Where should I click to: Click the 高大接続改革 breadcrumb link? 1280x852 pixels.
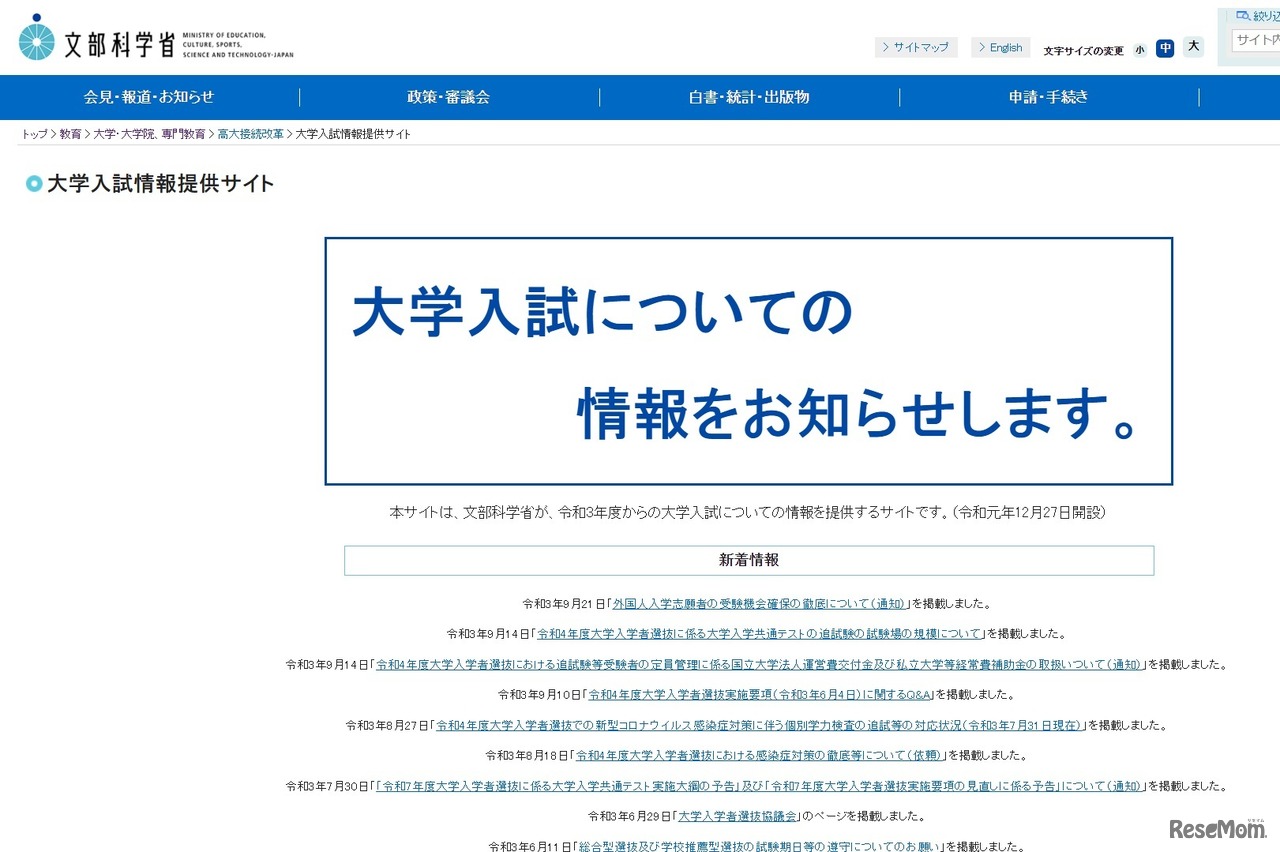tap(251, 133)
